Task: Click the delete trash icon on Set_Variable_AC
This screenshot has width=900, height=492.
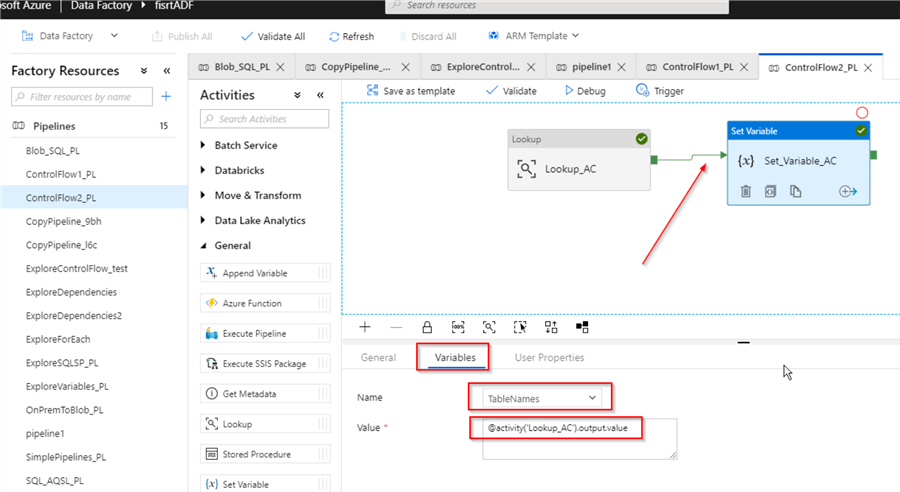Action: click(x=746, y=191)
